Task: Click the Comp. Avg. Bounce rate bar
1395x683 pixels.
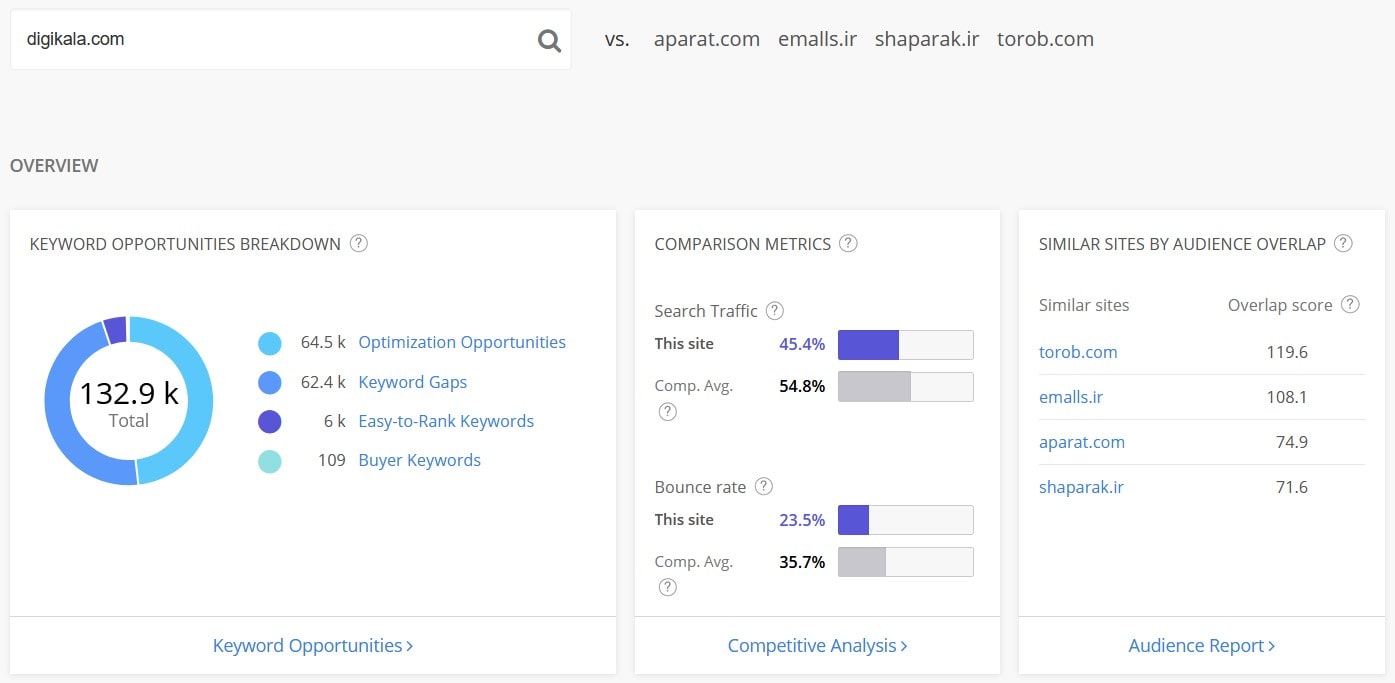Action: click(905, 562)
